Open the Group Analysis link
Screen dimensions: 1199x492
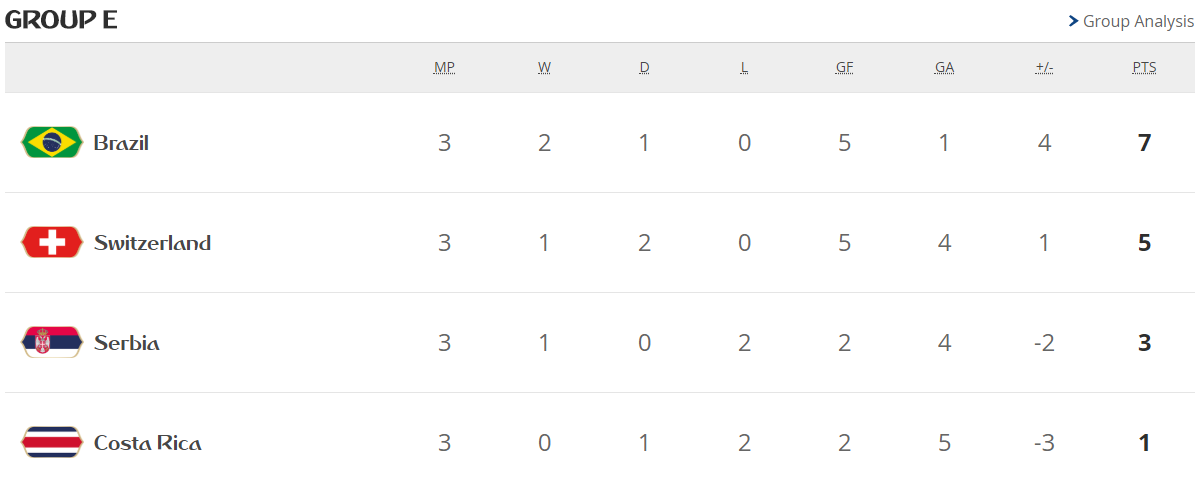pos(1138,21)
